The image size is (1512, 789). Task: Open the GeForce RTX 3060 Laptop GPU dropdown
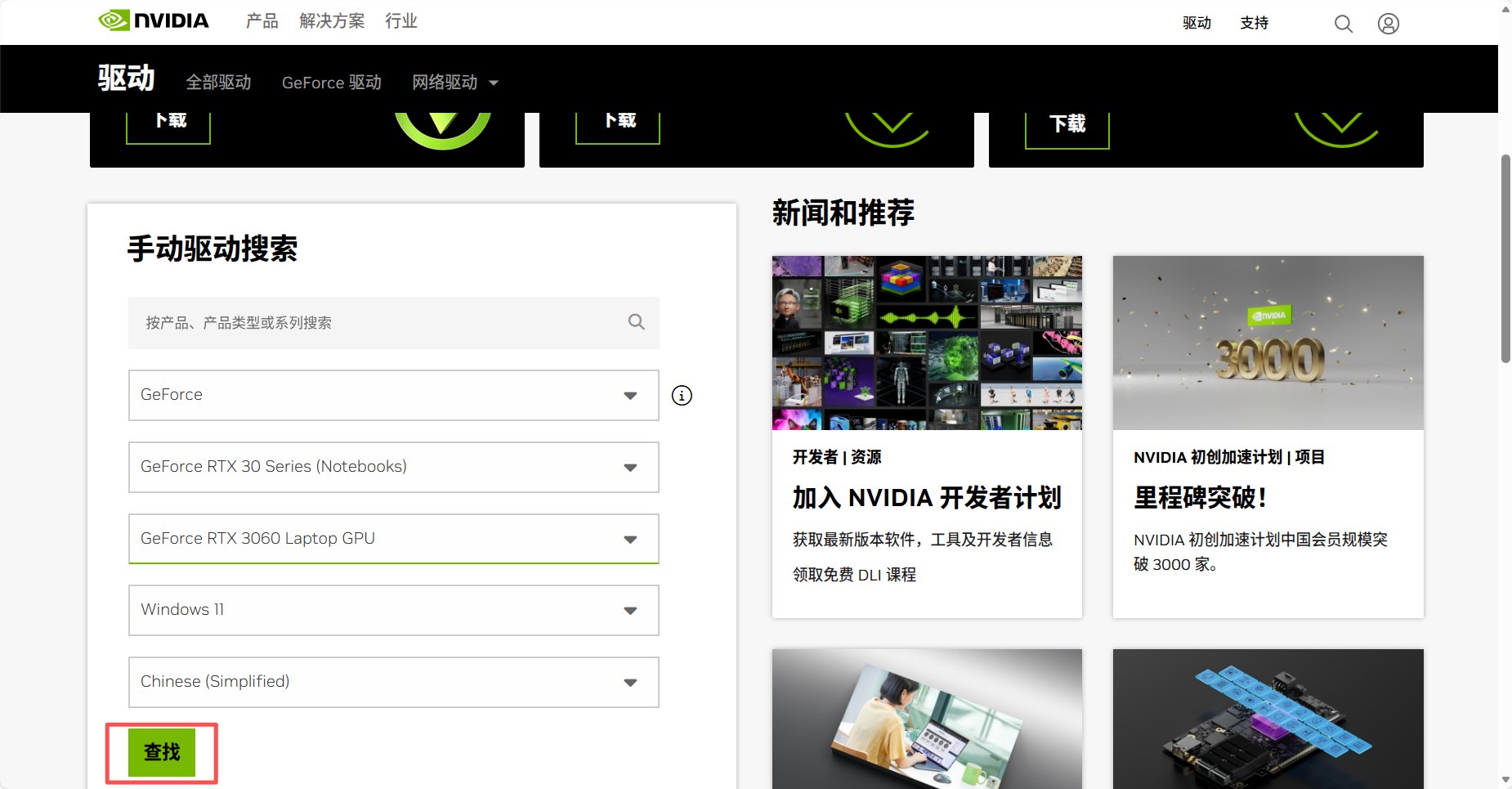(x=394, y=539)
